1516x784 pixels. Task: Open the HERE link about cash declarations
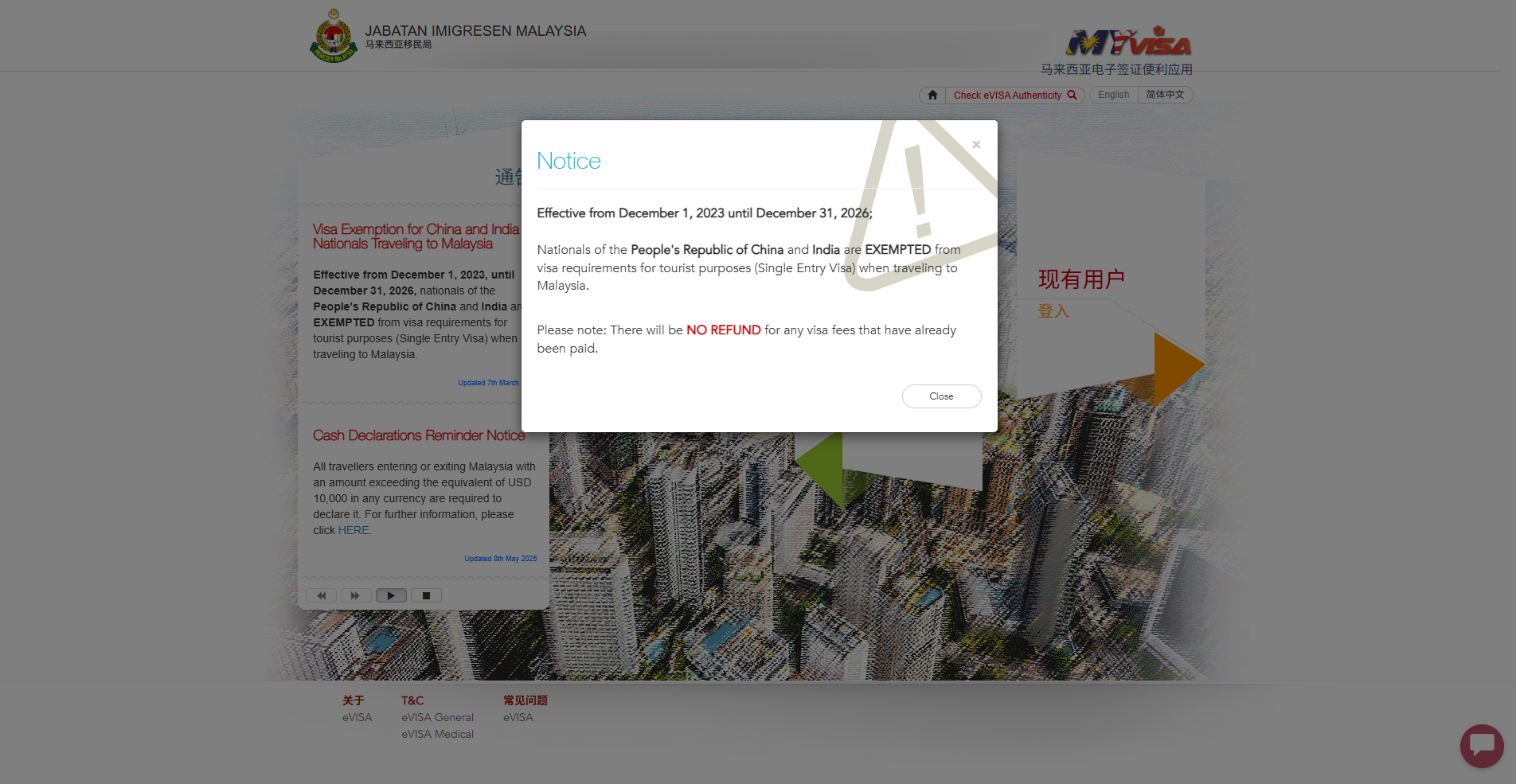[x=353, y=530]
